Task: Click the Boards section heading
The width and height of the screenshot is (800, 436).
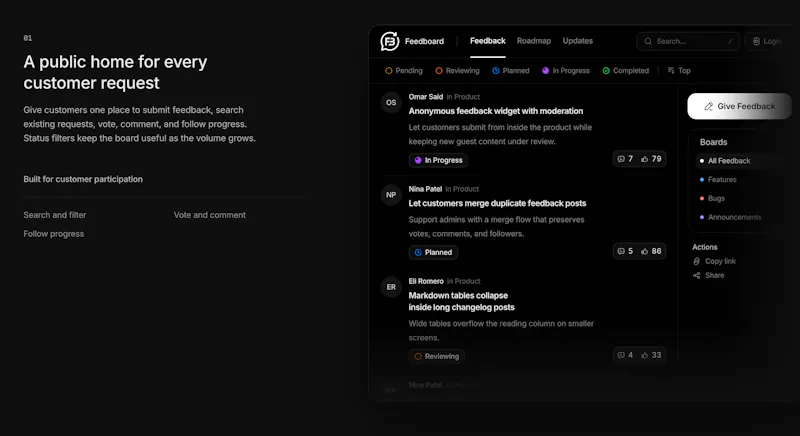Action: coord(713,142)
